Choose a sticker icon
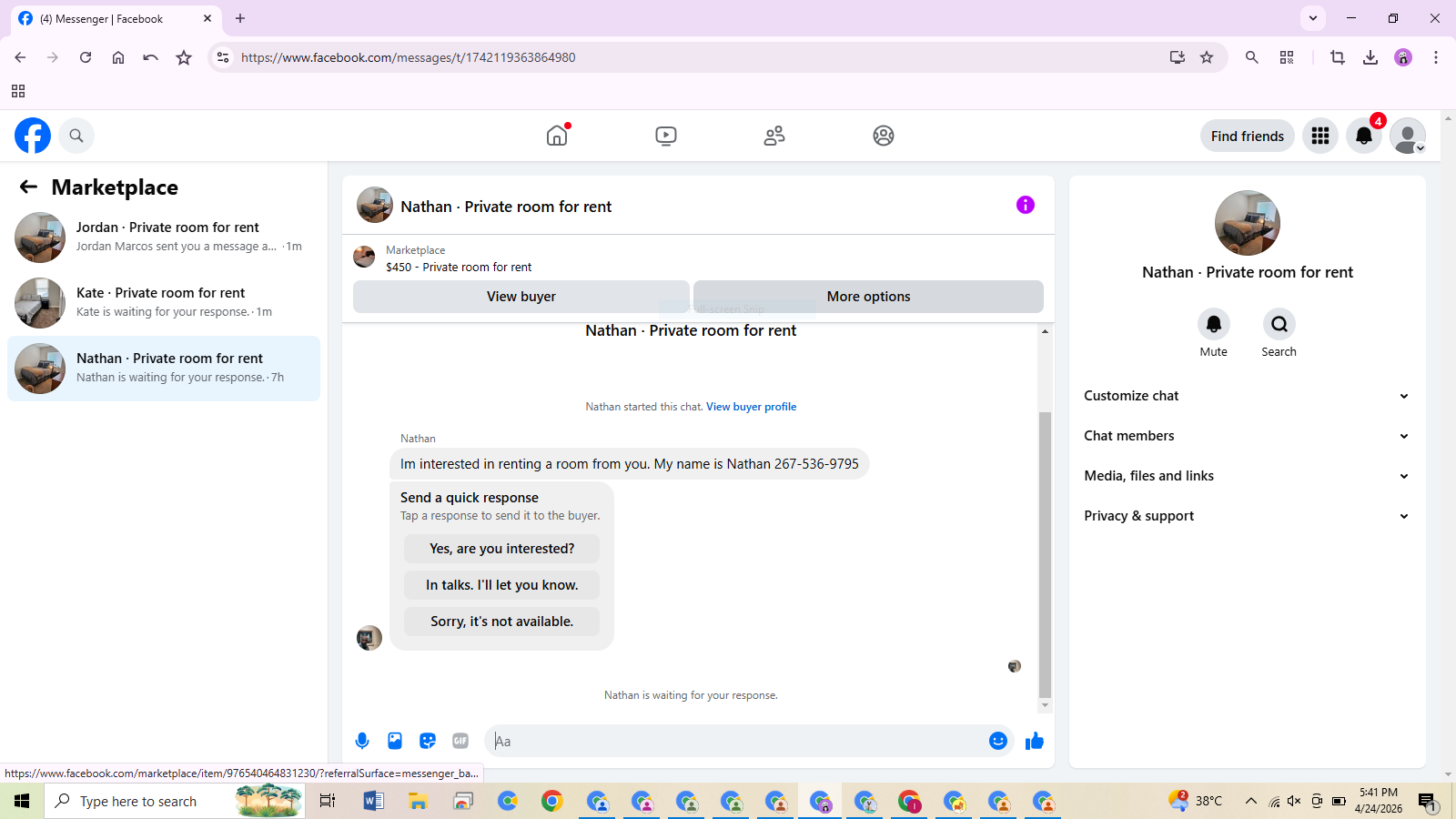This screenshot has width=1456, height=819. (428, 741)
